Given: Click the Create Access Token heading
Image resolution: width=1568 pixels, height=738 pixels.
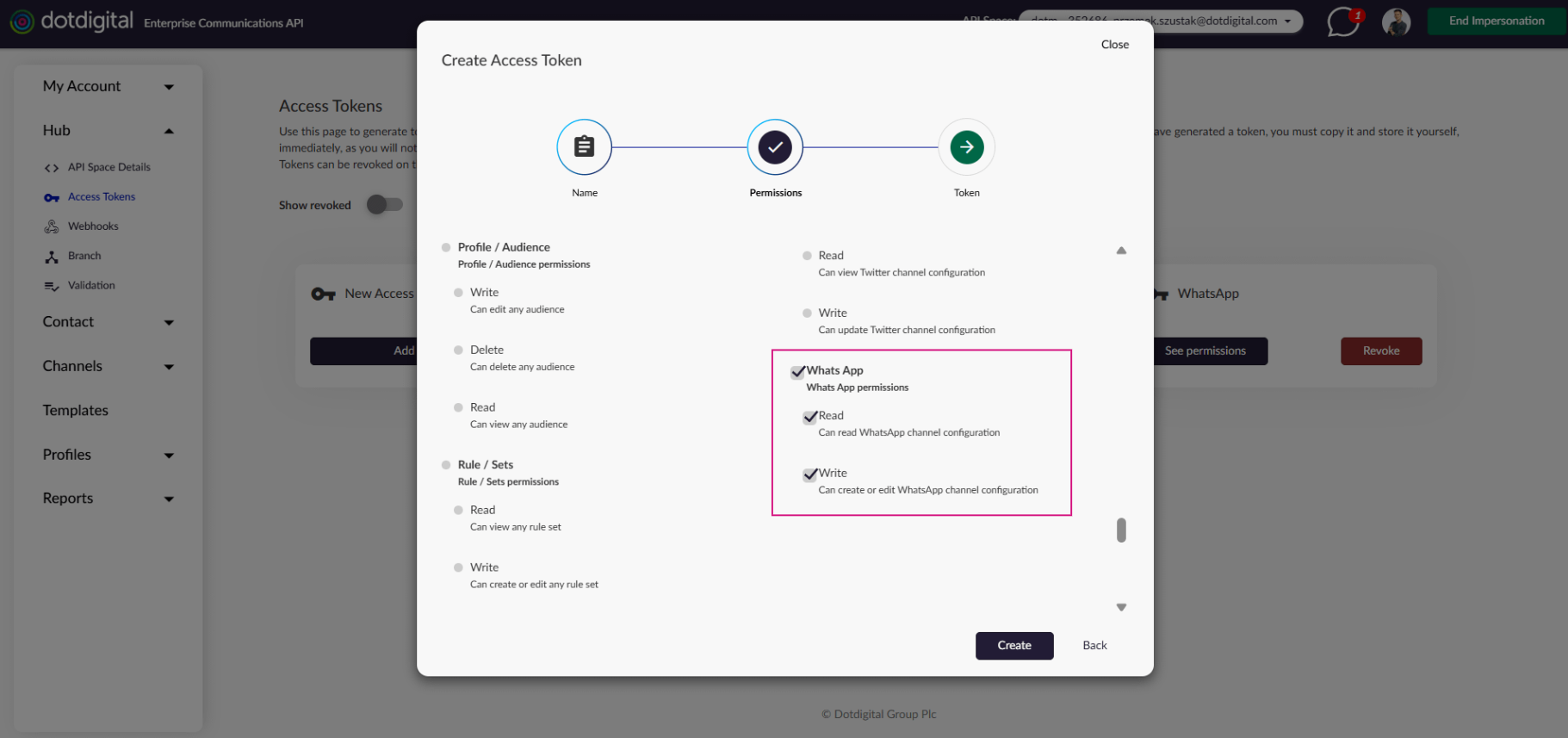Looking at the screenshot, I should 511,60.
